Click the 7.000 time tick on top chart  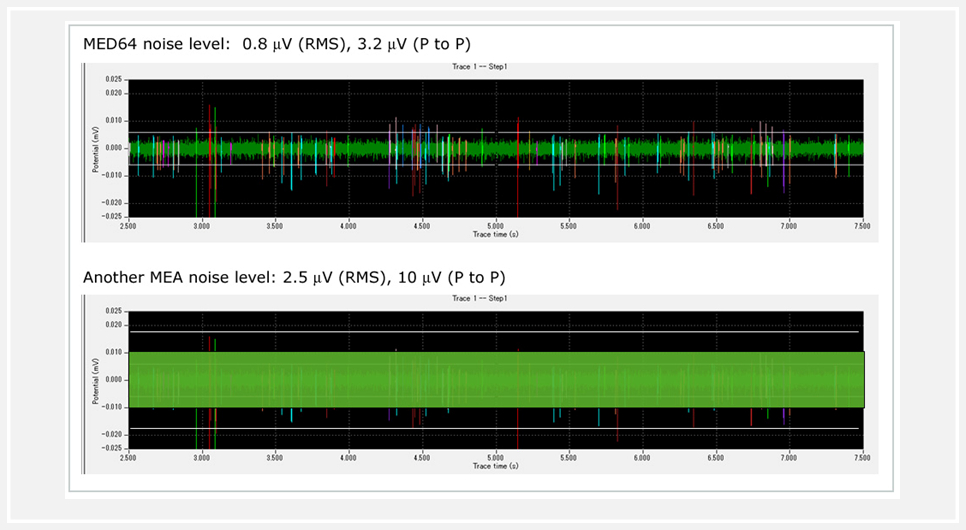click(789, 226)
